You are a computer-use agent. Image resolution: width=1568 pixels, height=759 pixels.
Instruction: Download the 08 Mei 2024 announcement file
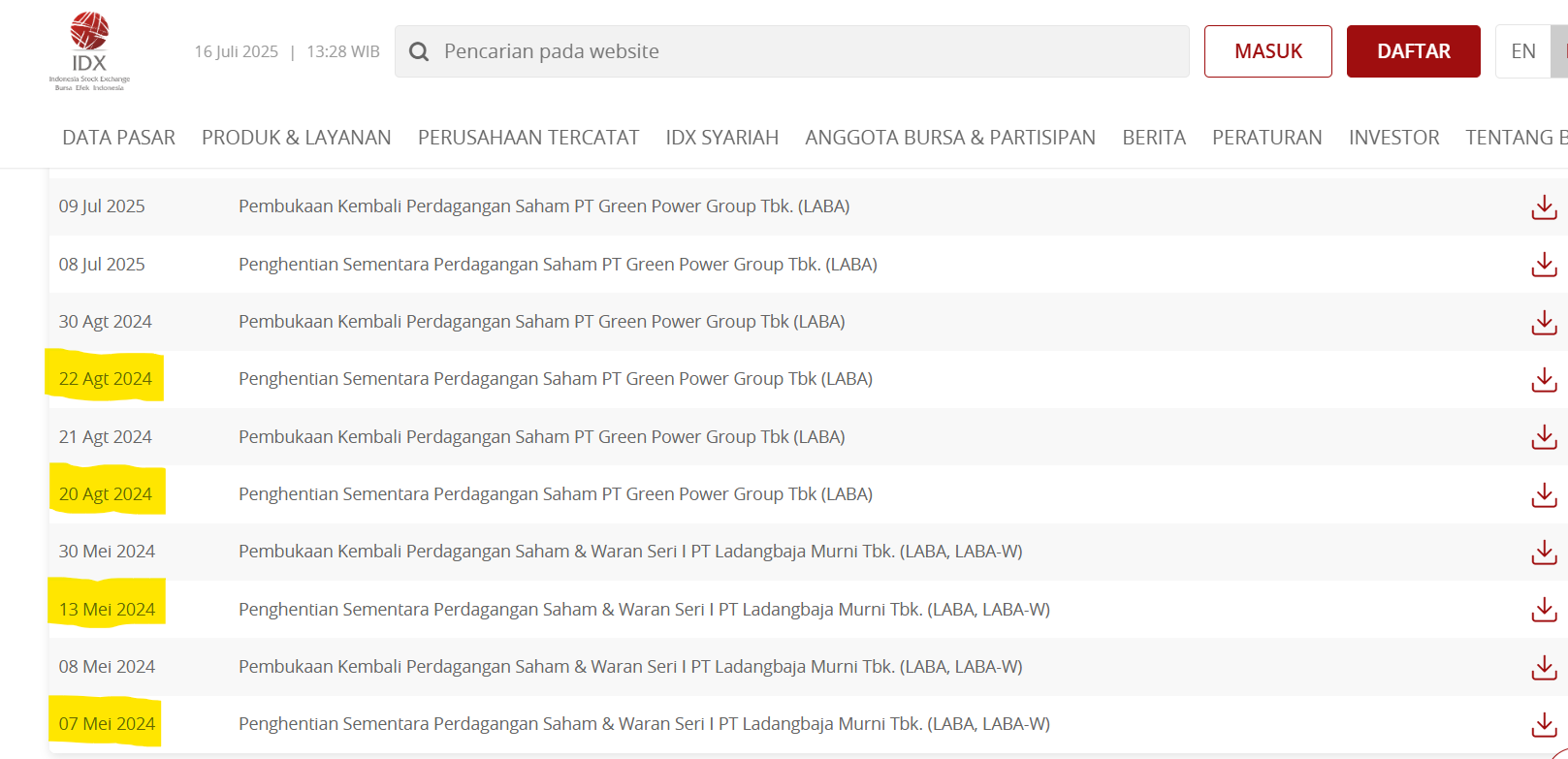tap(1544, 667)
